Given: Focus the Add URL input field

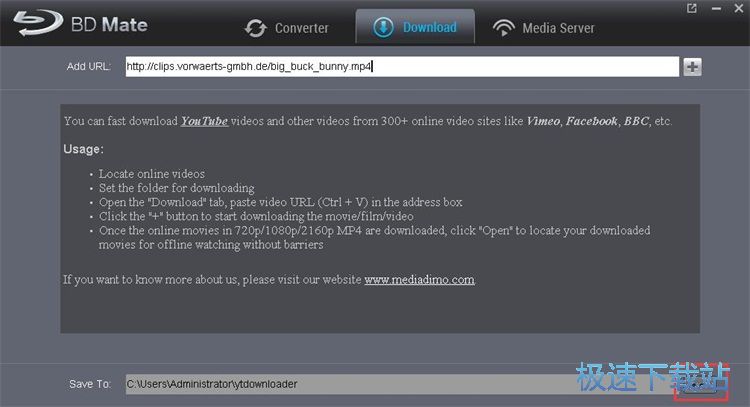Looking at the screenshot, I should [402, 66].
